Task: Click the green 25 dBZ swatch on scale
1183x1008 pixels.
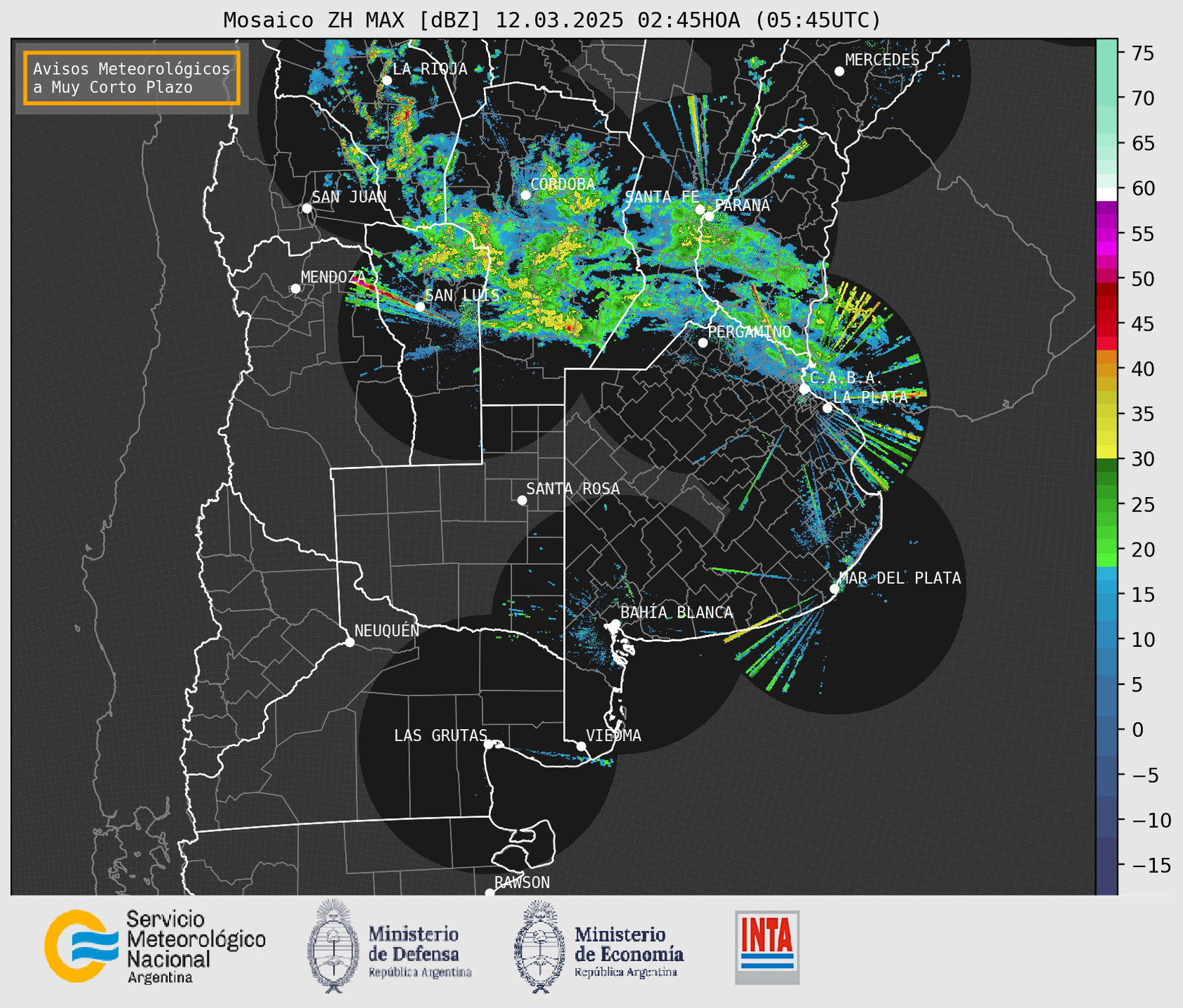Action: click(x=1107, y=505)
